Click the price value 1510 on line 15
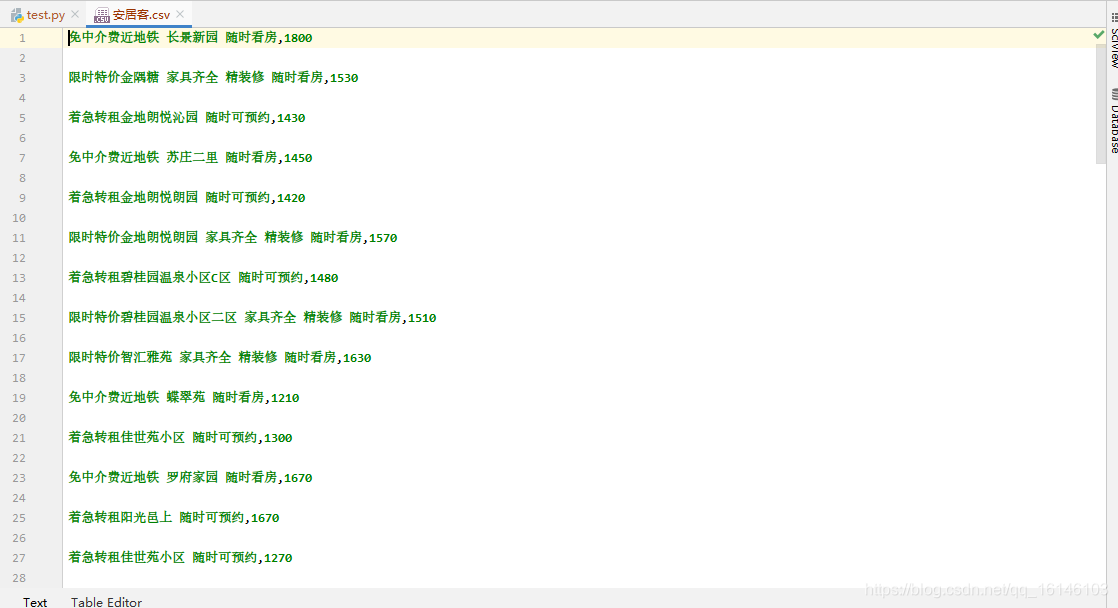Screen dimensions: 1118x608 pyautogui.click(x=422, y=318)
